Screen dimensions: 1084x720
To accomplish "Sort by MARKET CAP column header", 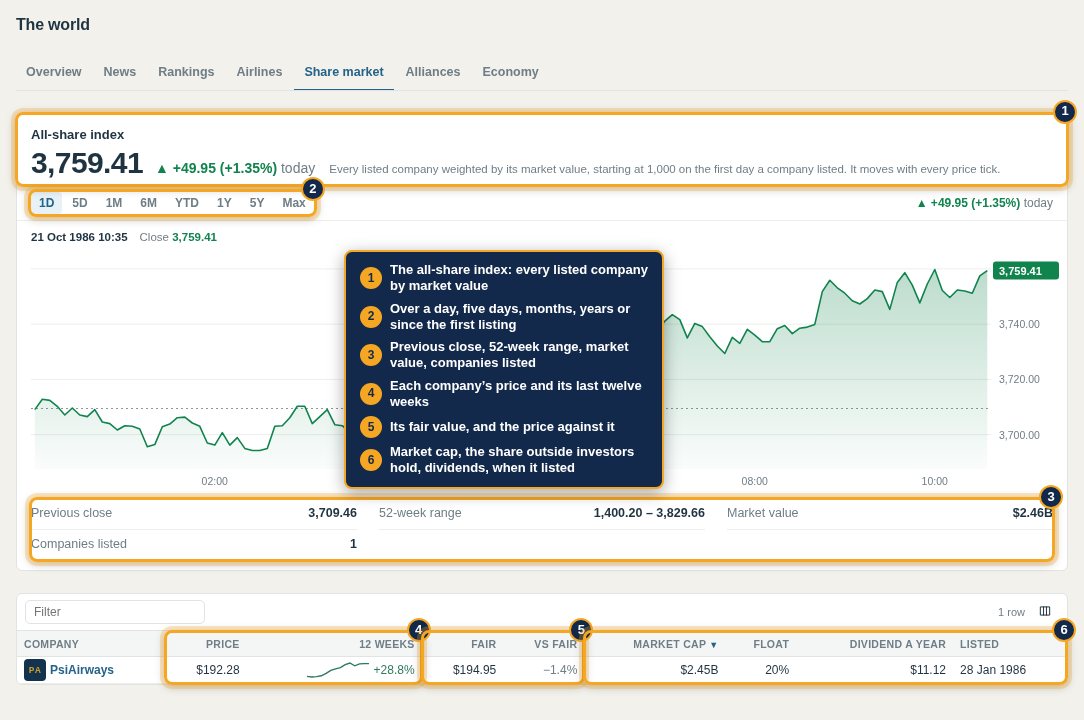I will pyautogui.click(x=675, y=644).
